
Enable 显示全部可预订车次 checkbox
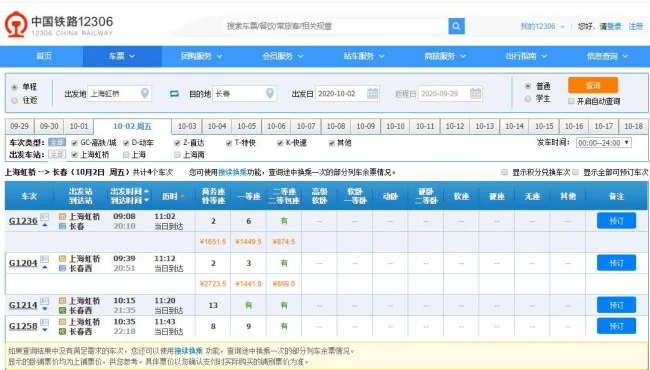point(576,172)
